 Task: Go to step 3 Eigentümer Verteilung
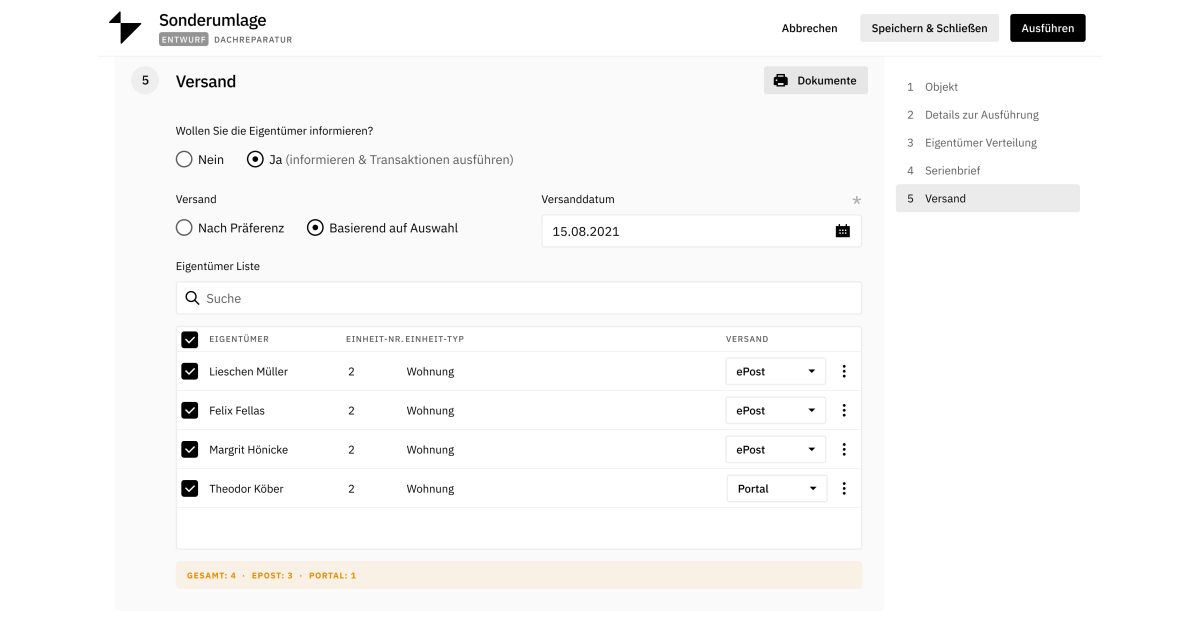coord(988,143)
